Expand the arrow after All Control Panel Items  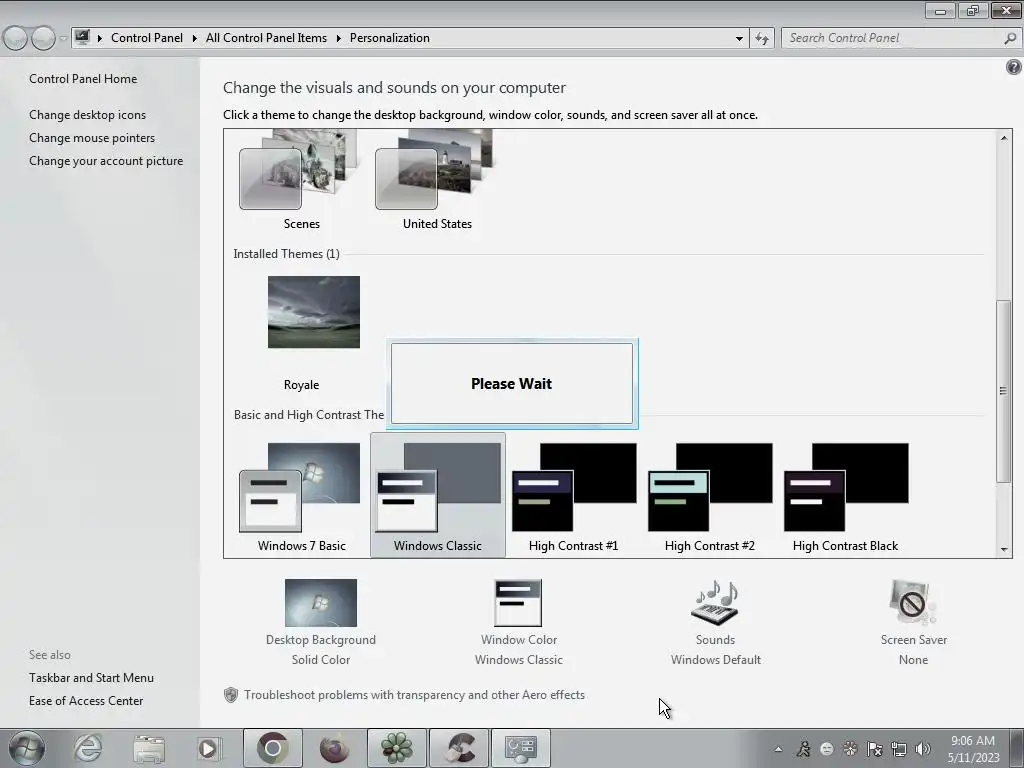click(x=338, y=38)
